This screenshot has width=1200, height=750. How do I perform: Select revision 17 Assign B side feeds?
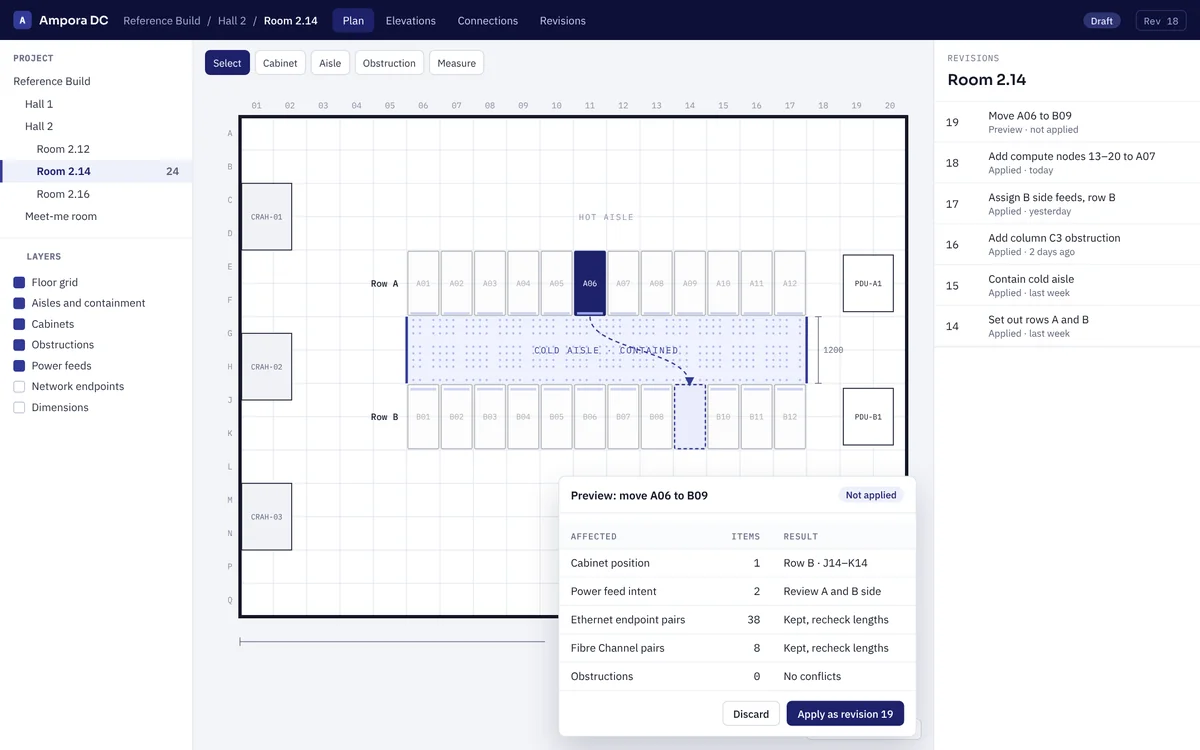(1067, 204)
